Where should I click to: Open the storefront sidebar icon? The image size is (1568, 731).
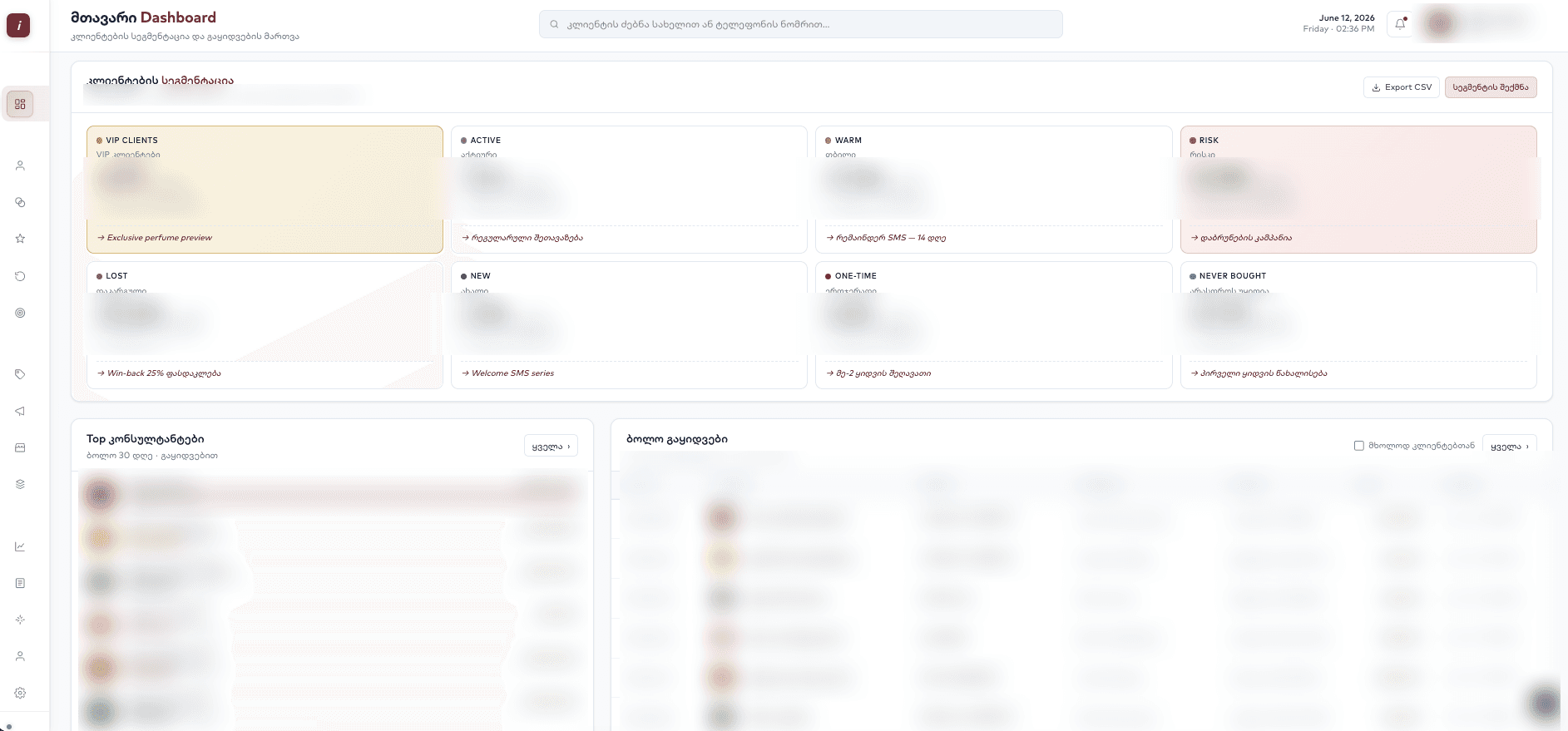pos(20,447)
